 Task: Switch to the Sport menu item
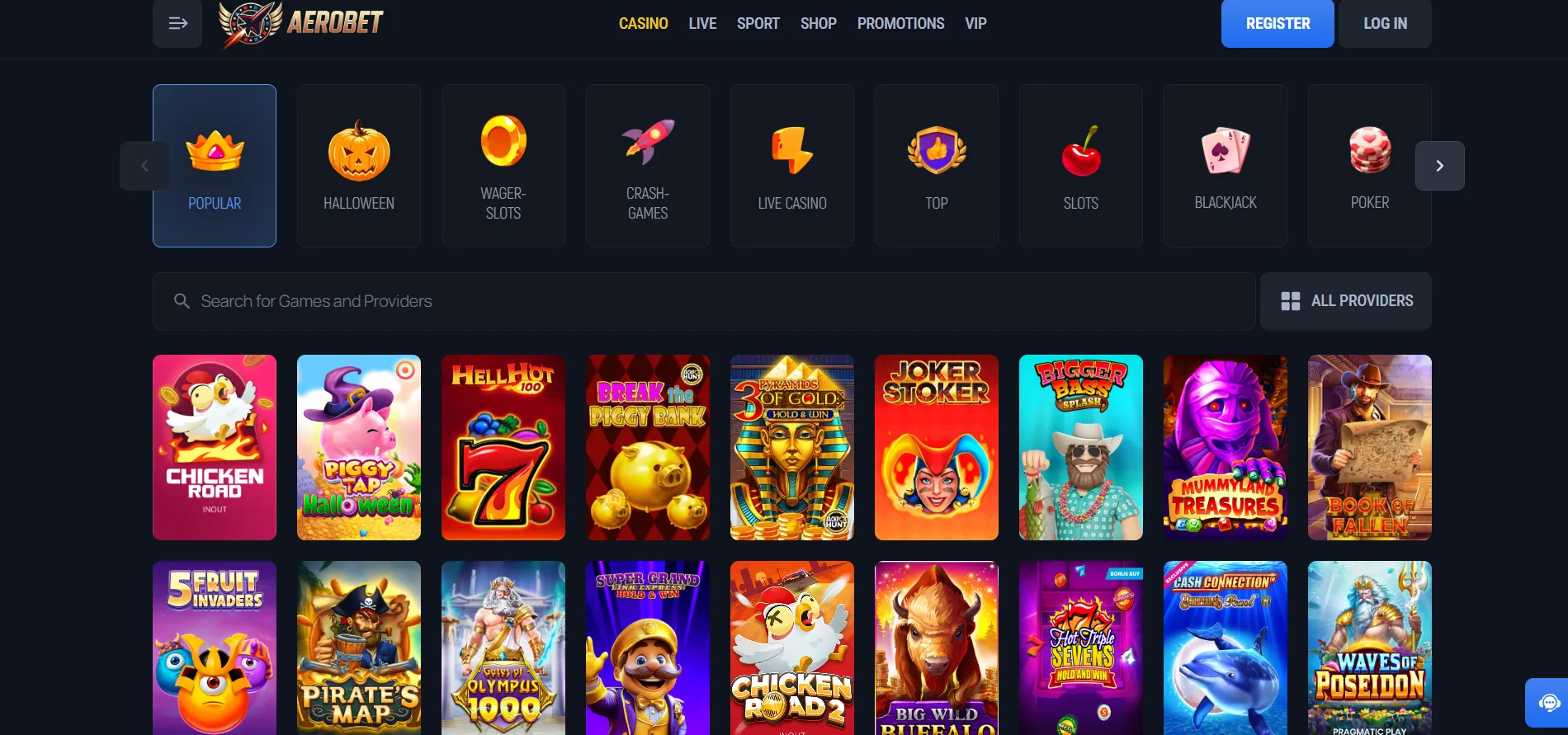pyautogui.click(x=758, y=23)
